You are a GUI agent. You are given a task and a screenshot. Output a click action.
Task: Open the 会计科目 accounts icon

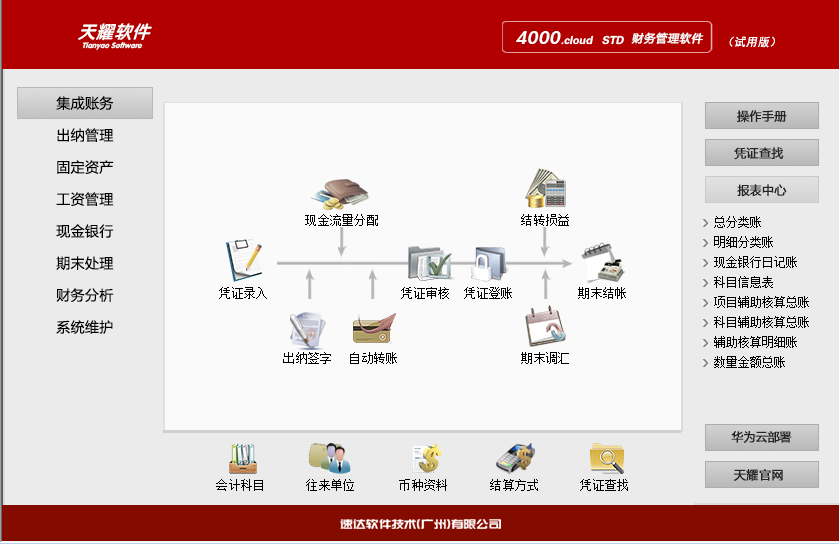pyautogui.click(x=242, y=458)
